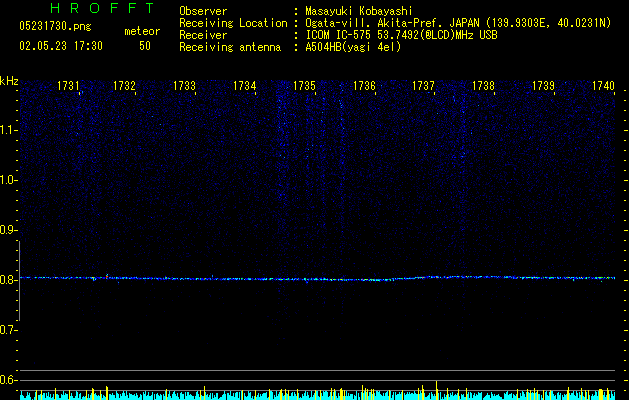
Task: Click the 0.6 frequency axis label
Action: 8,380
